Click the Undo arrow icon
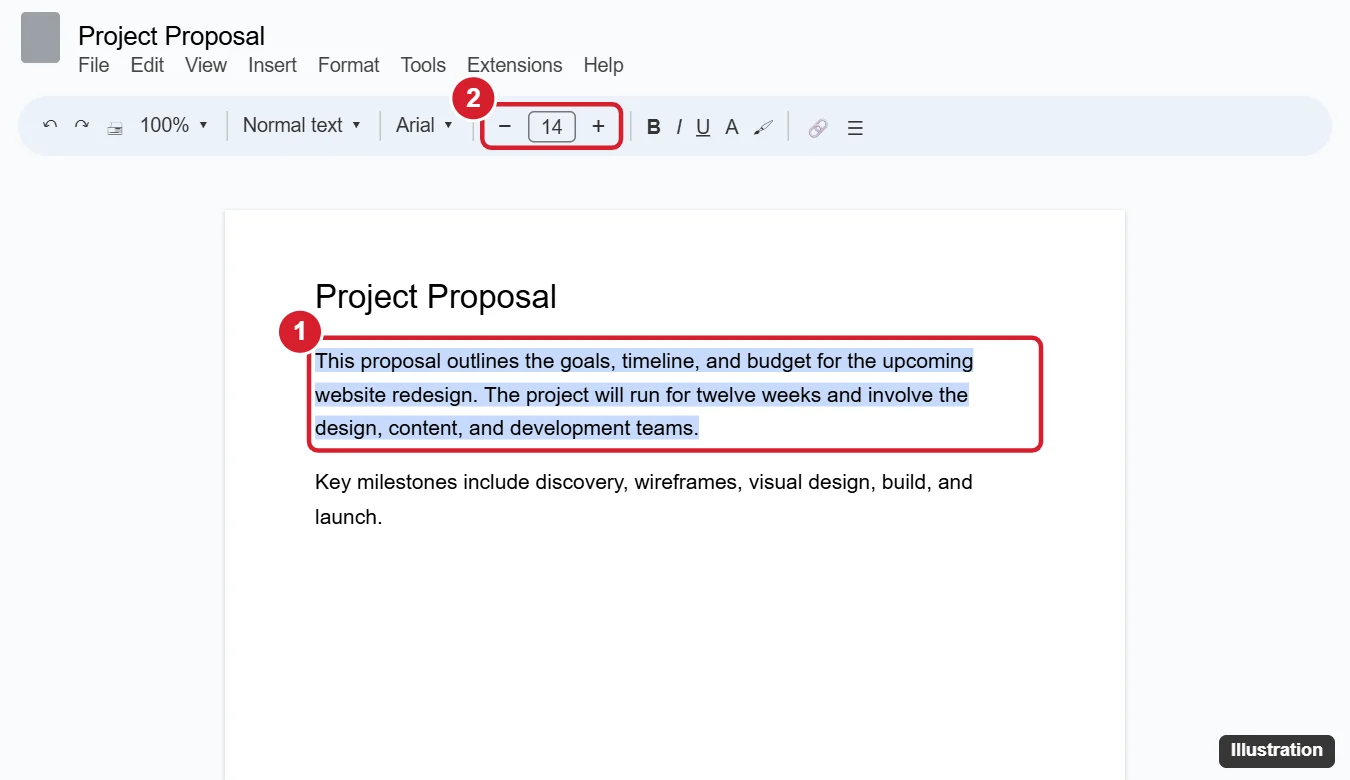1350x780 pixels. pos(50,126)
